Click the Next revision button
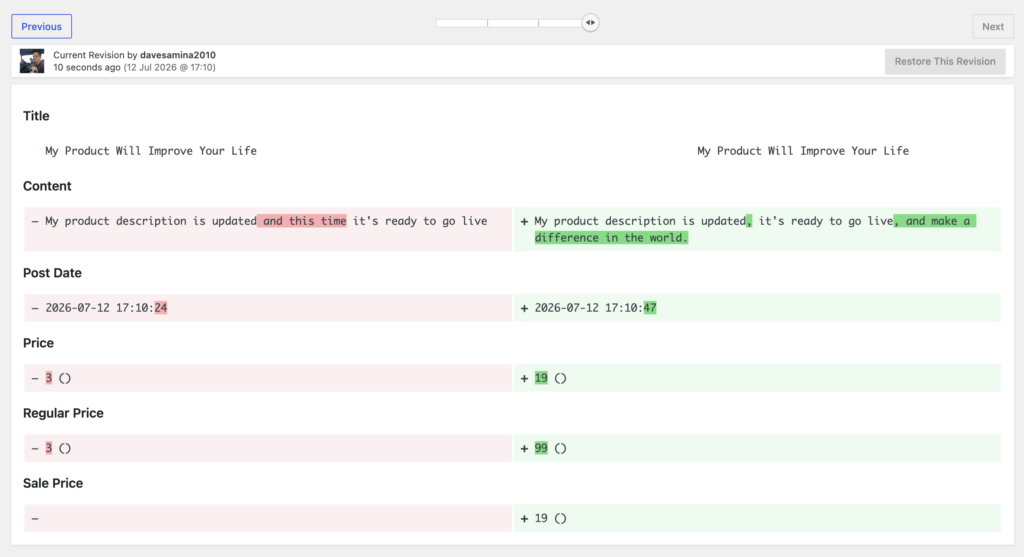This screenshot has width=1024, height=557. (993, 27)
